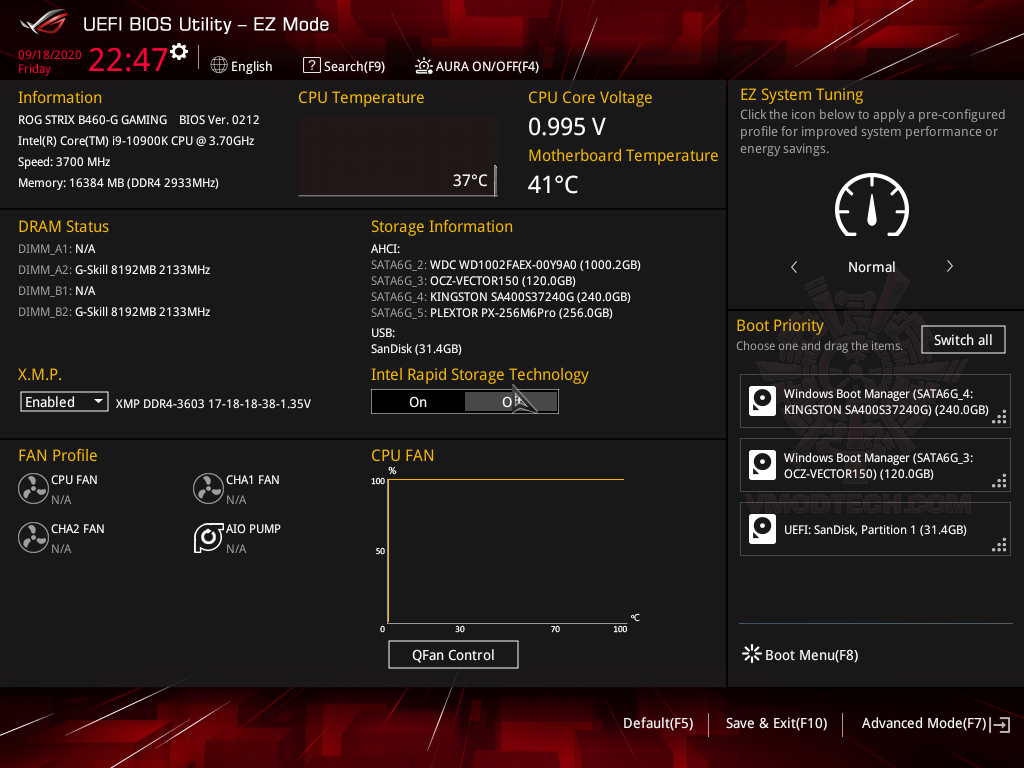The height and width of the screenshot is (768, 1024).
Task: Enable the On option for Intel Rapid Storage
Action: pos(418,401)
